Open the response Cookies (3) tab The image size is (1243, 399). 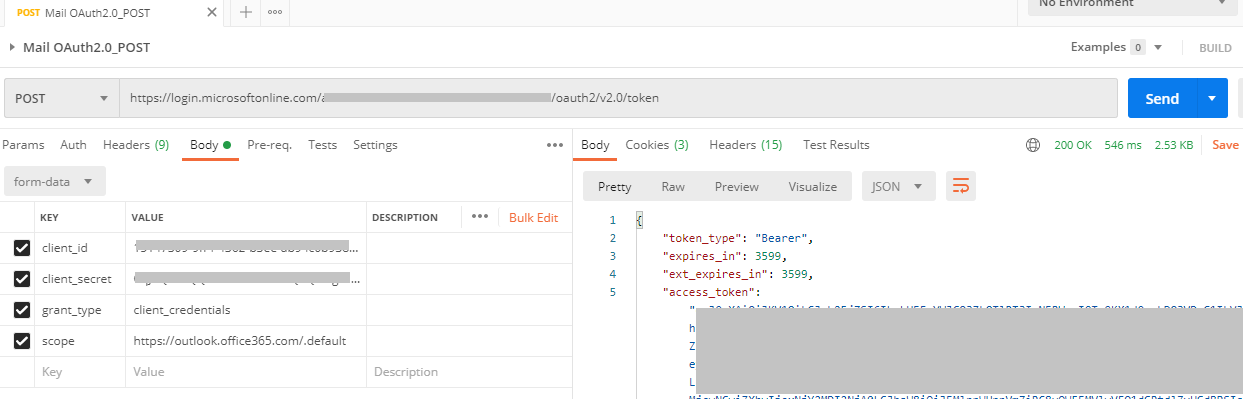pos(657,145)
